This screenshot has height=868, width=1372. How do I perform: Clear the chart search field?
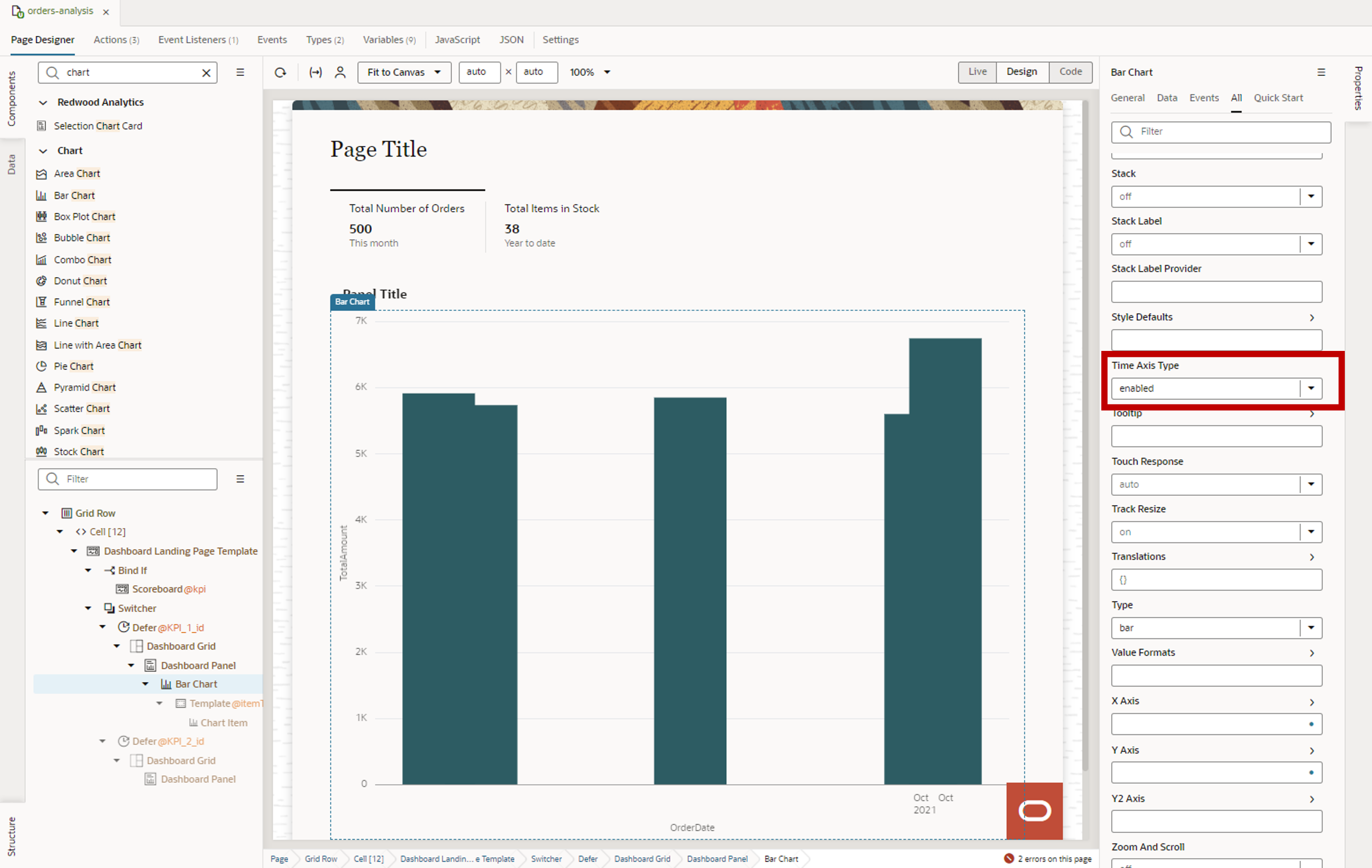pyautogui.click(x=205, y=73)
